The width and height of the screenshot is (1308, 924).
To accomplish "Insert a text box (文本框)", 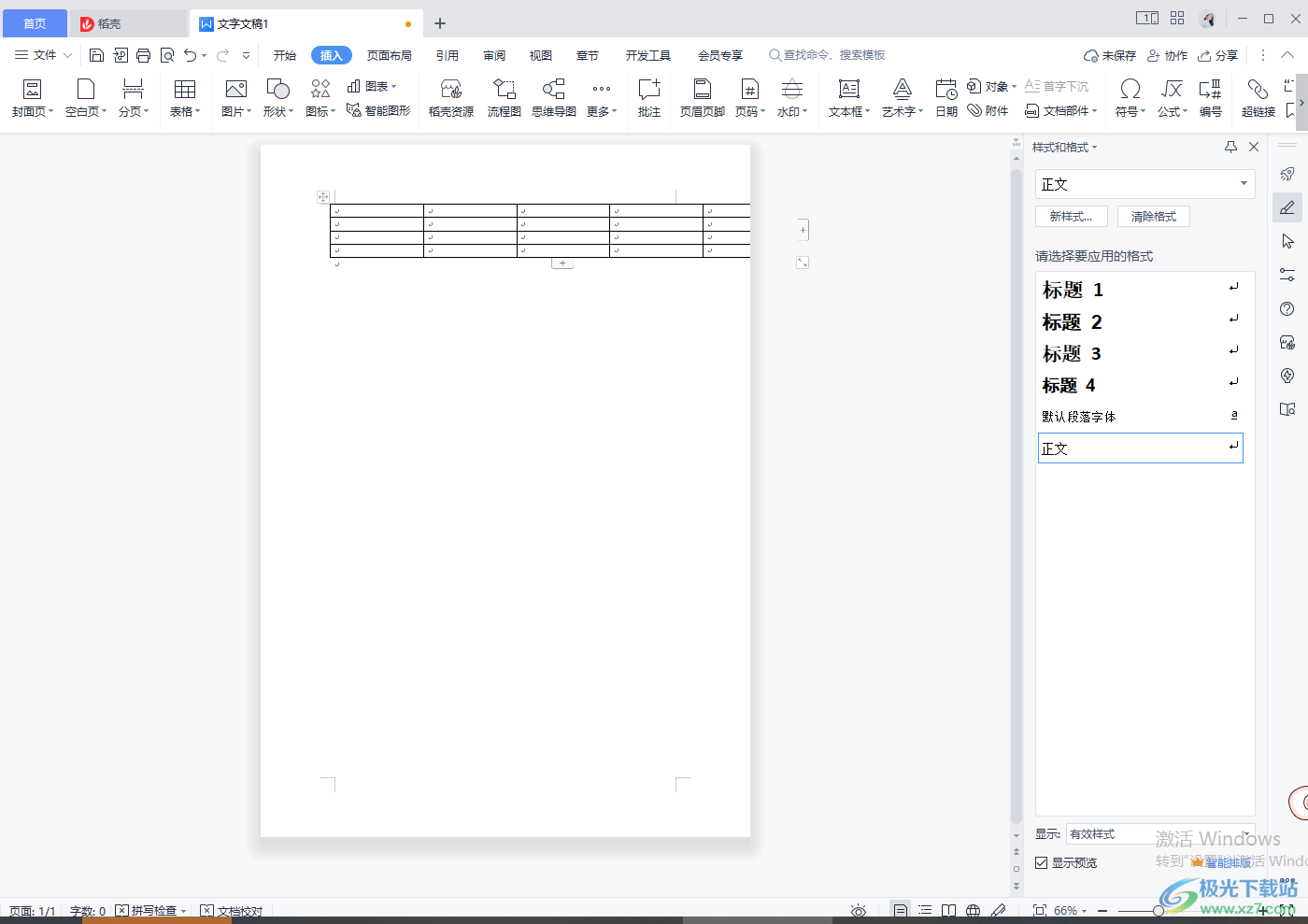I will (848, 97).
